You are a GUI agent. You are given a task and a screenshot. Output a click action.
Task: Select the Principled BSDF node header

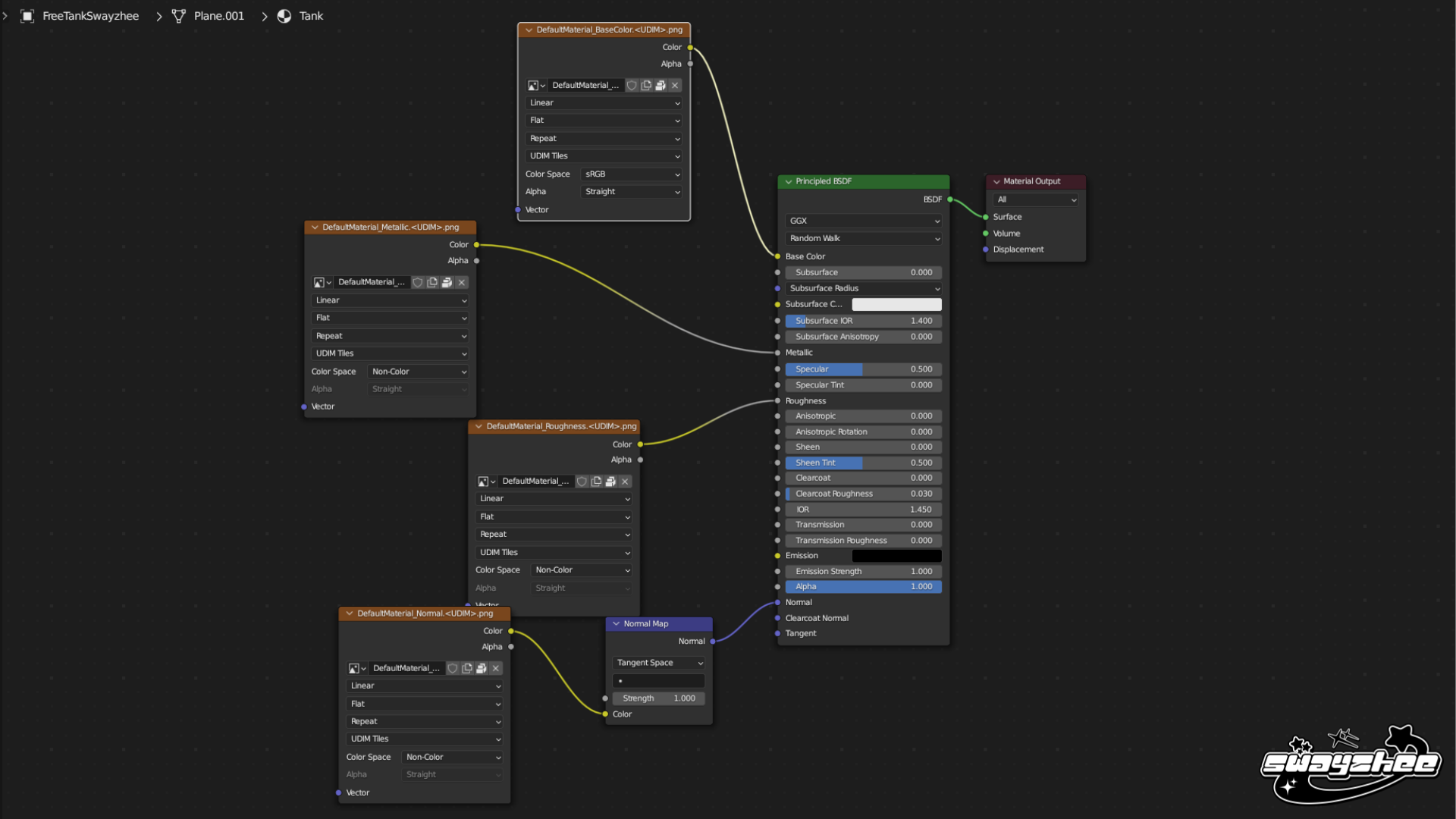point(864,181)
